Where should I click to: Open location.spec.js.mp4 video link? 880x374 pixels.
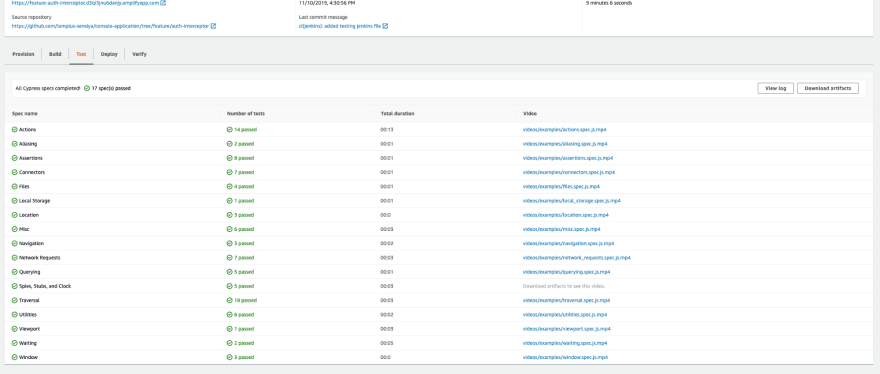tap(566, 215)
